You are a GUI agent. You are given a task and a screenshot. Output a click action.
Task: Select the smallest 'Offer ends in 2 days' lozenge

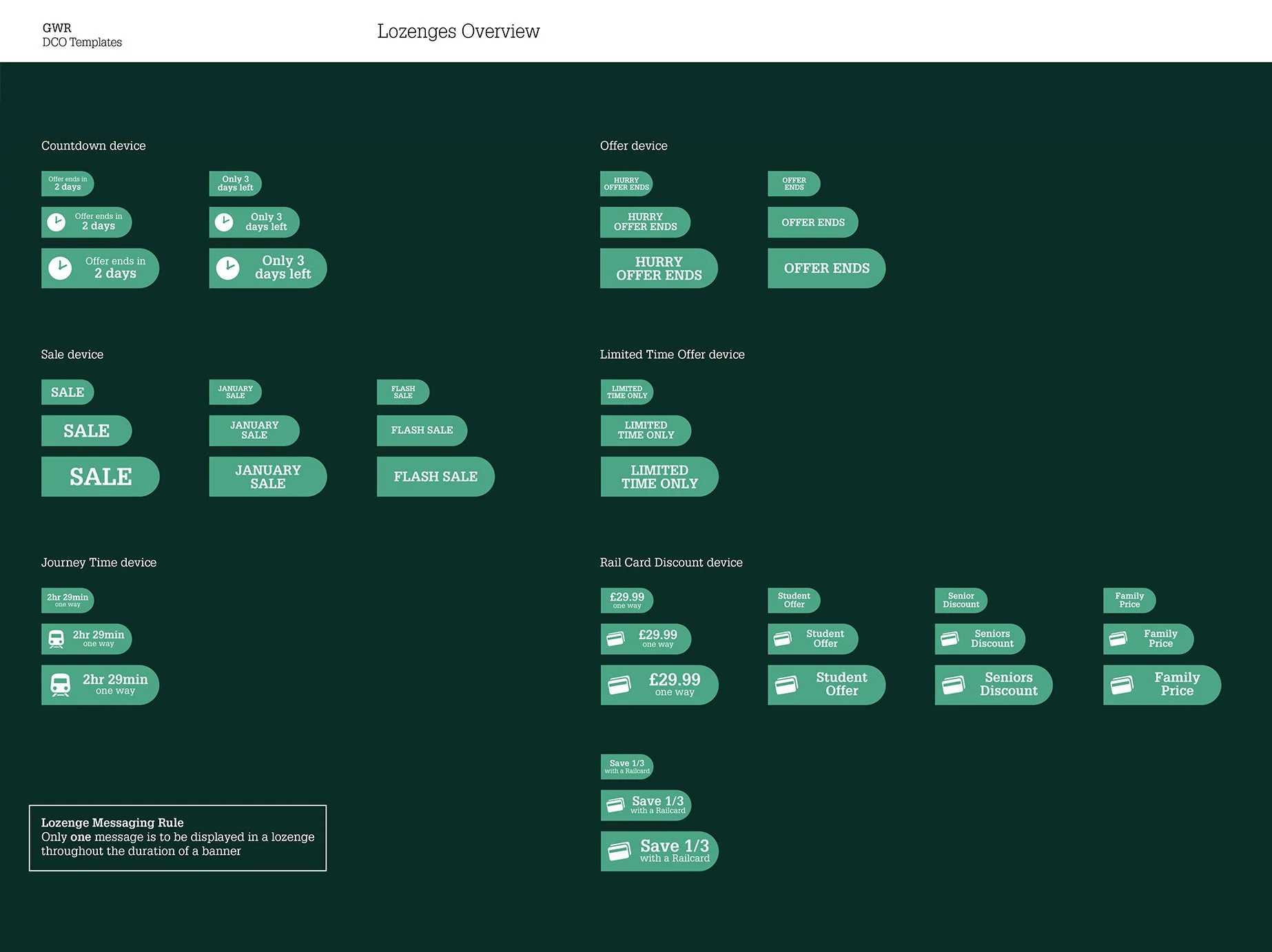tap(68, 183)
